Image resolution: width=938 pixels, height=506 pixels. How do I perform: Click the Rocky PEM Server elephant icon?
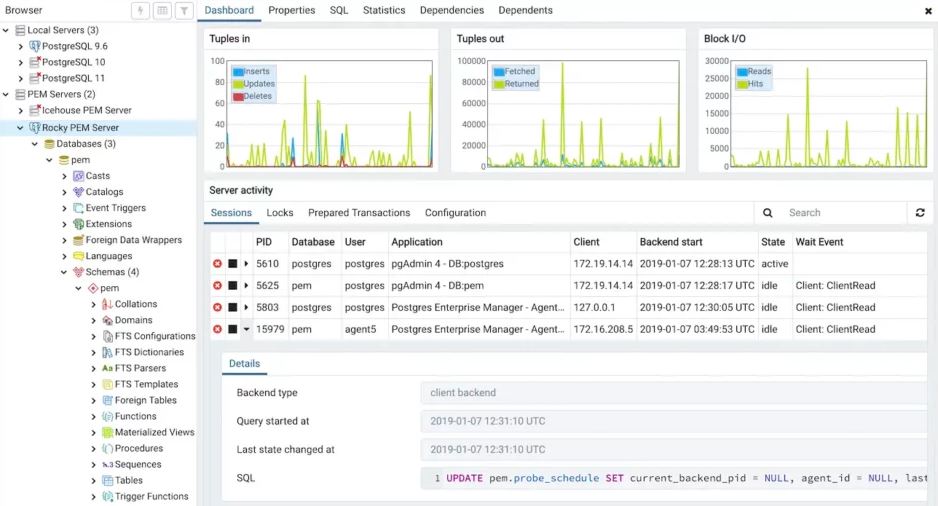point(35,127)
